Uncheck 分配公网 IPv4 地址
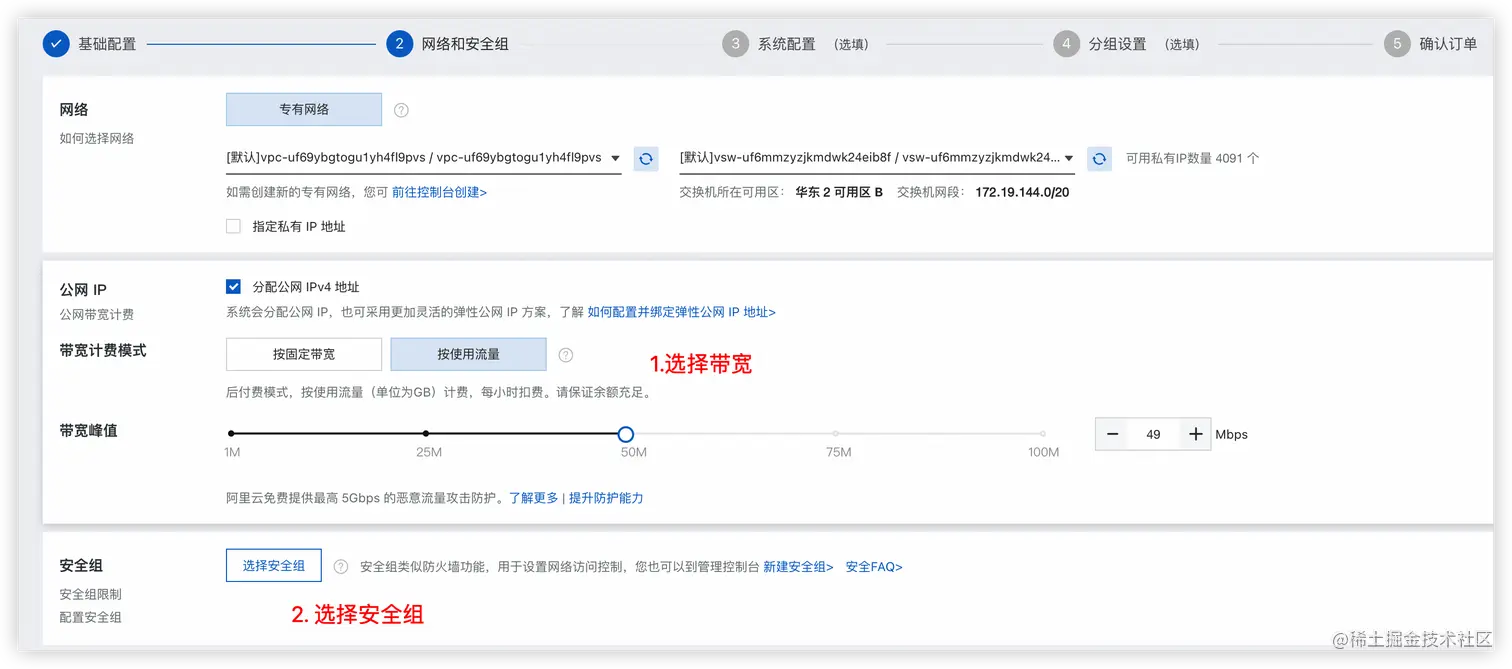The height and width of the screenshot is (669, 1512). (x=232, y=286)
